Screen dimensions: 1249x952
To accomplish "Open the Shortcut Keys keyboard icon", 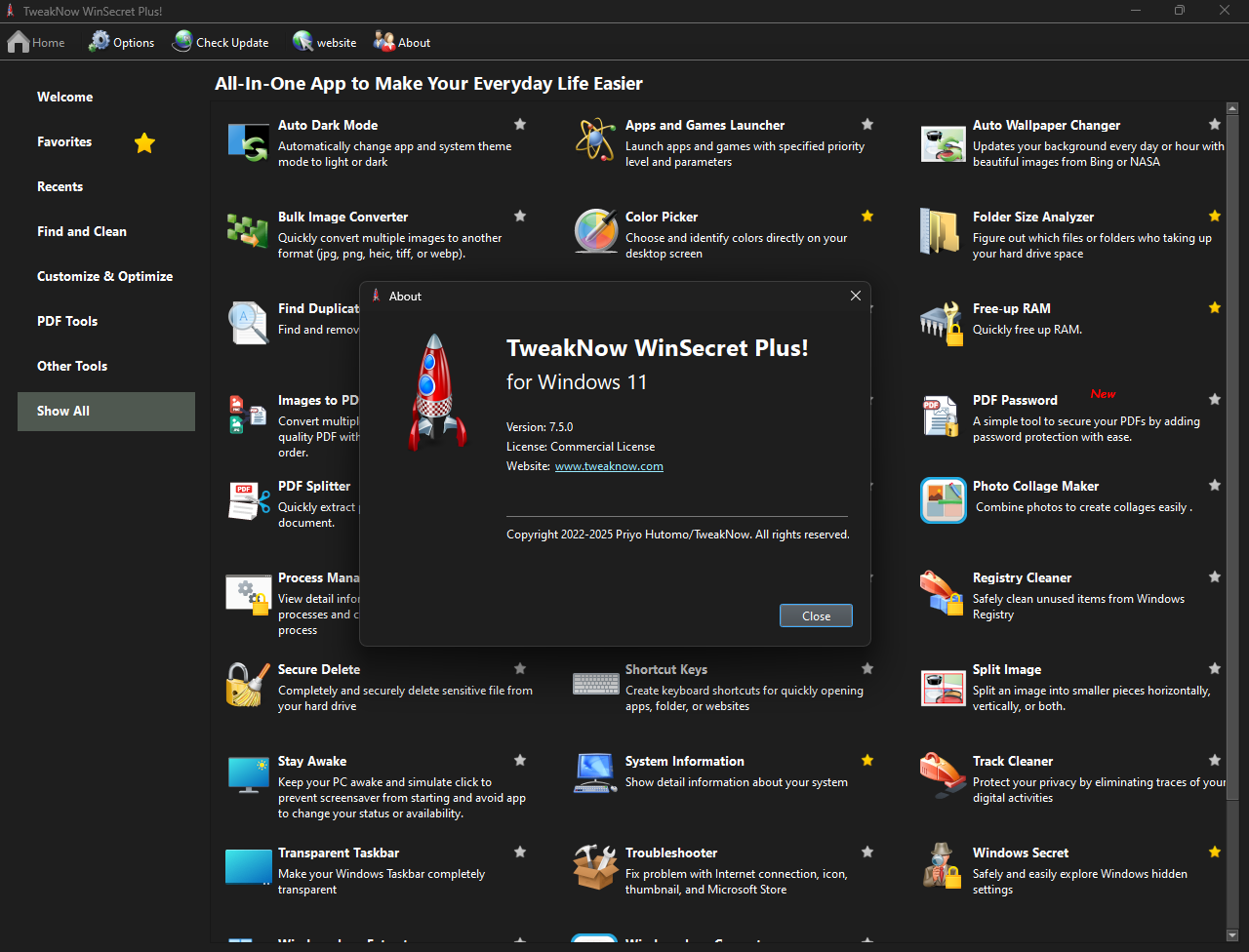I will (596, 683).
